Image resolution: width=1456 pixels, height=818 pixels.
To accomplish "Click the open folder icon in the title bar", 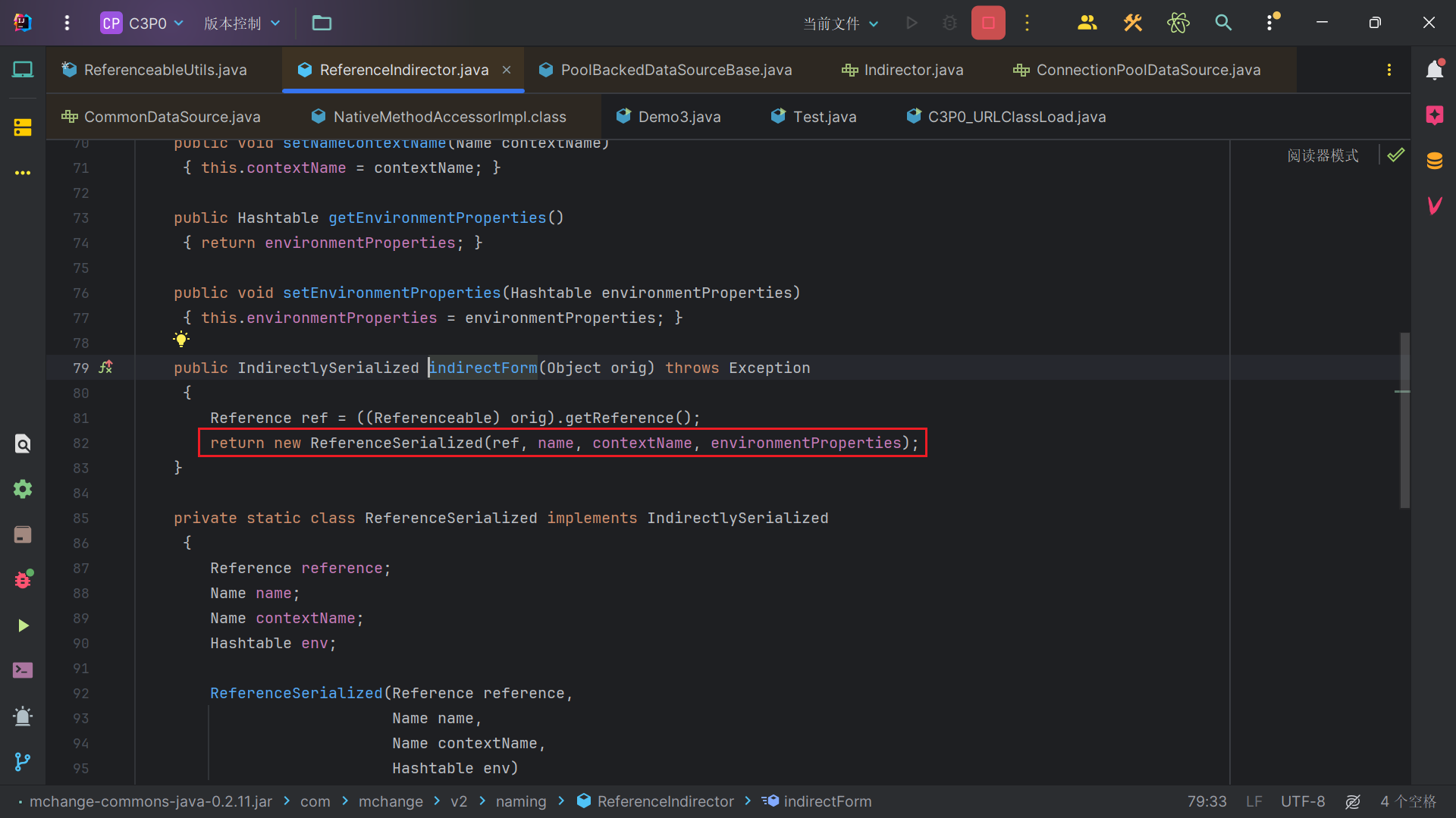I will pos(322,24).
